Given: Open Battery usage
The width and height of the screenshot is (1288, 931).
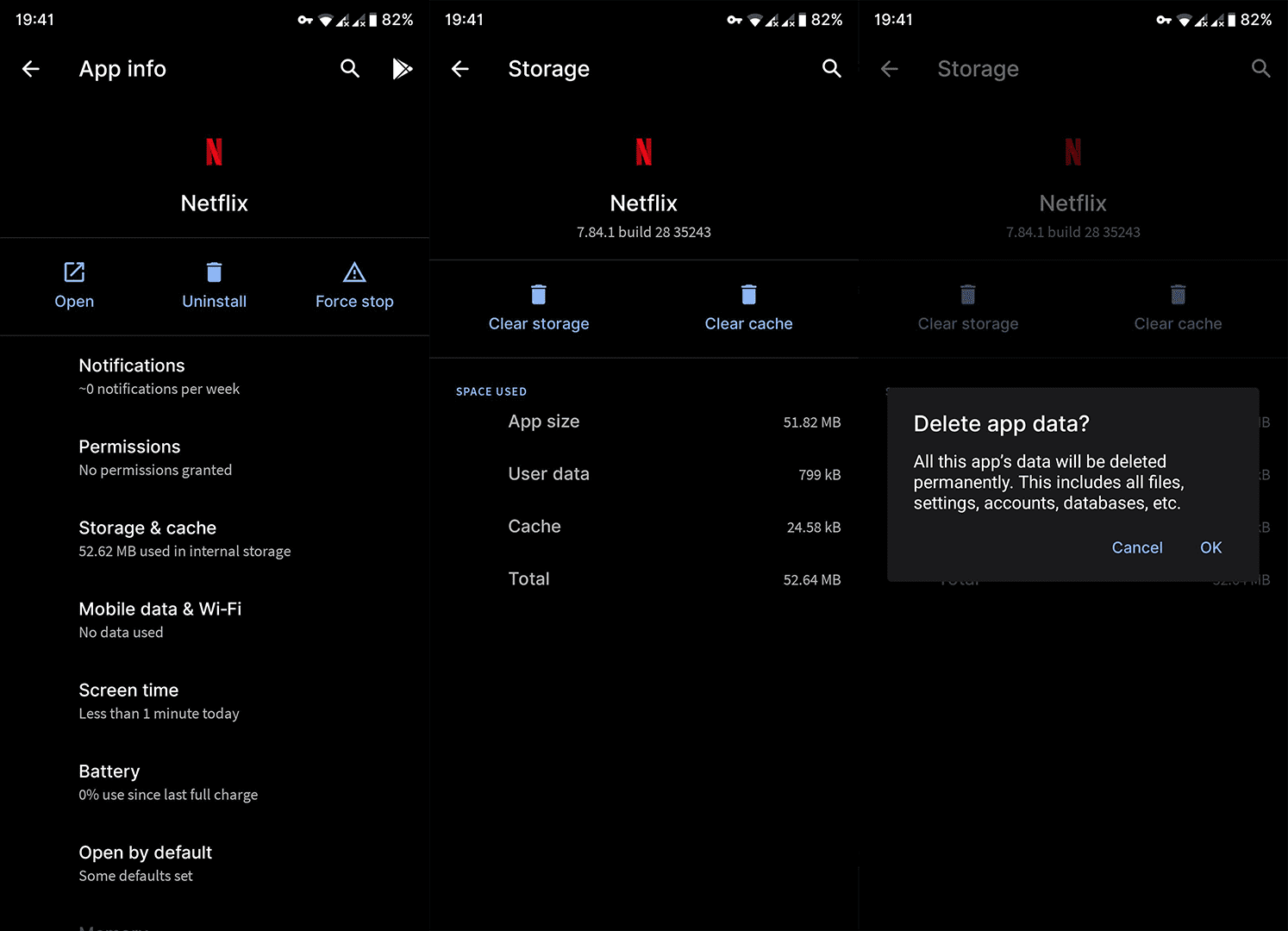Looking at the screenshot, I should [215, 782].
